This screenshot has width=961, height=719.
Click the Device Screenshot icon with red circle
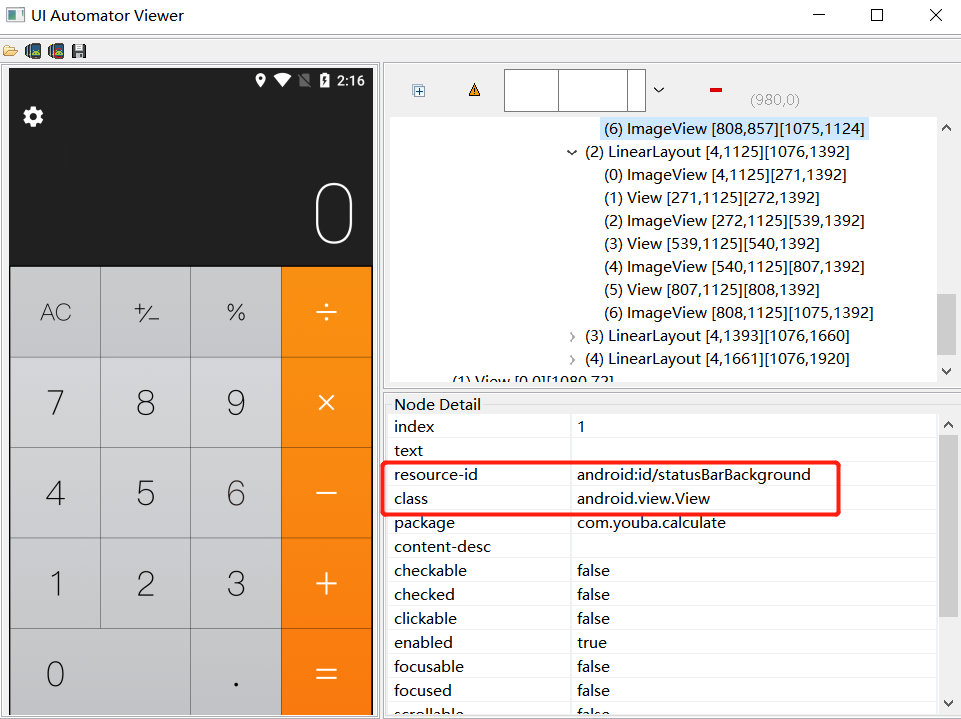[56, 50]
